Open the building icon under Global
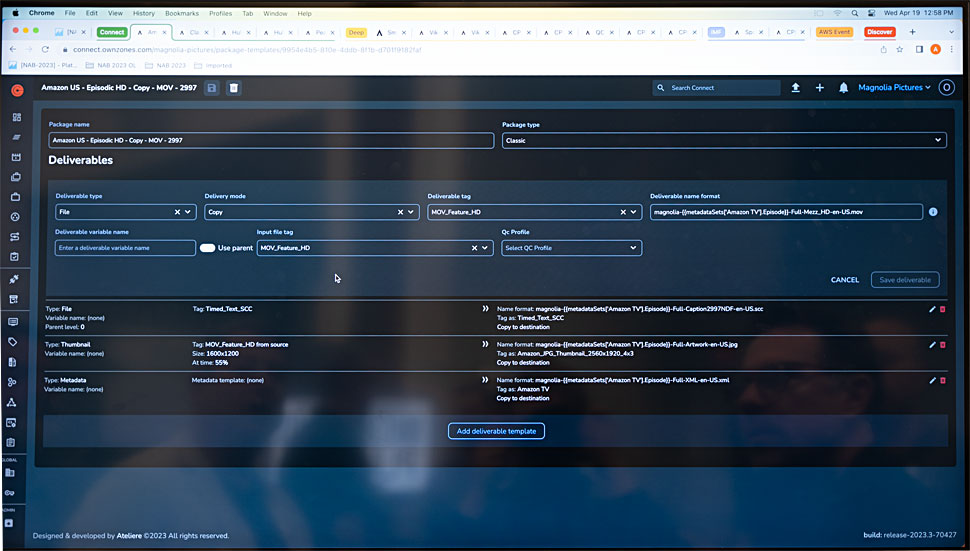This screenshot has width=970, height=551. pos(10,472)
